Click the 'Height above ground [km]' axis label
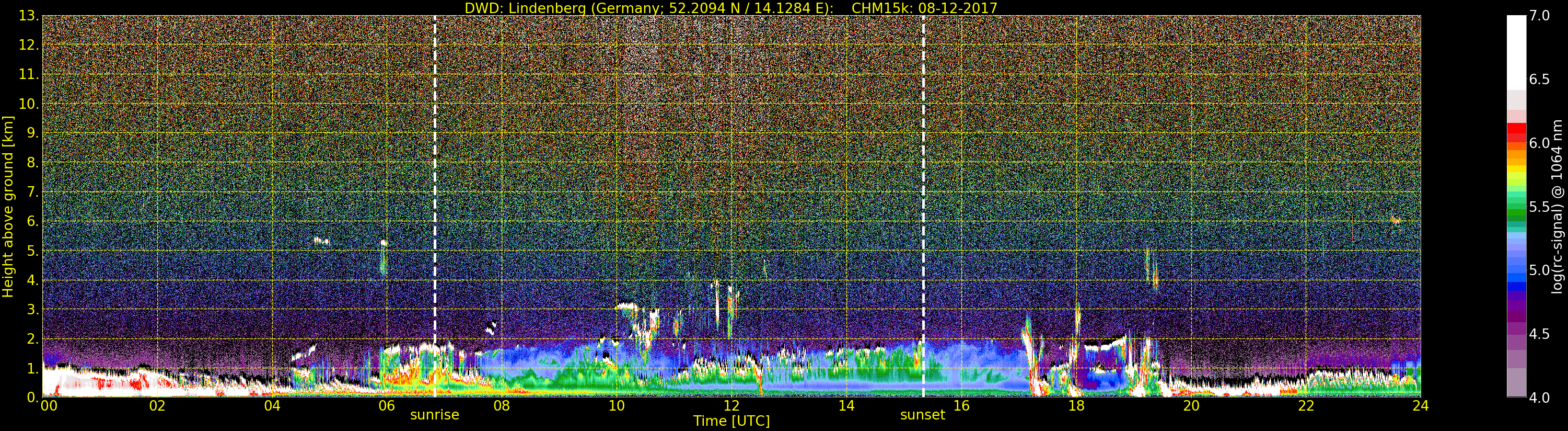Image resolution: width=1568 pixels, height=431 pixels. tap(8, 206)
